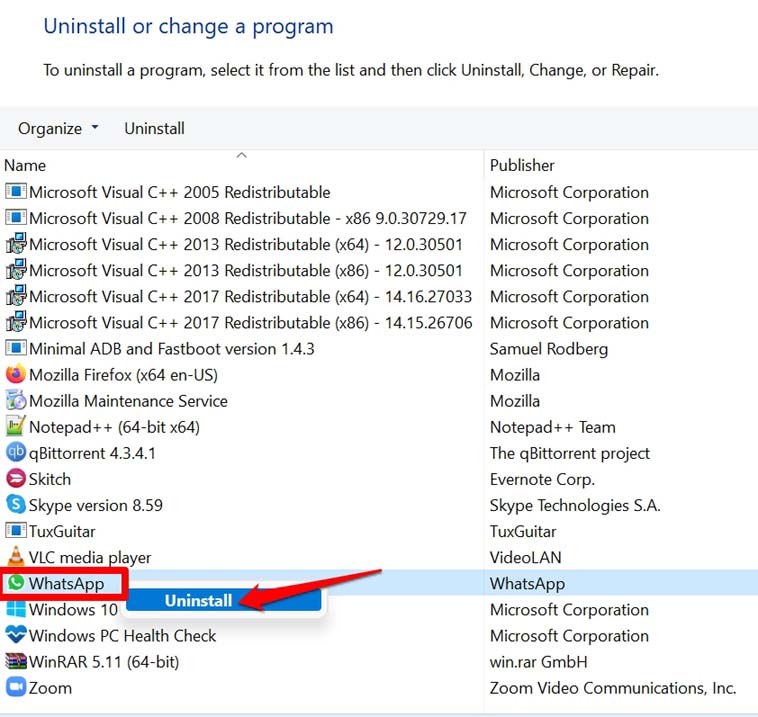Click the Visual C++ 2013 (x64) icon

click(15, 244)
